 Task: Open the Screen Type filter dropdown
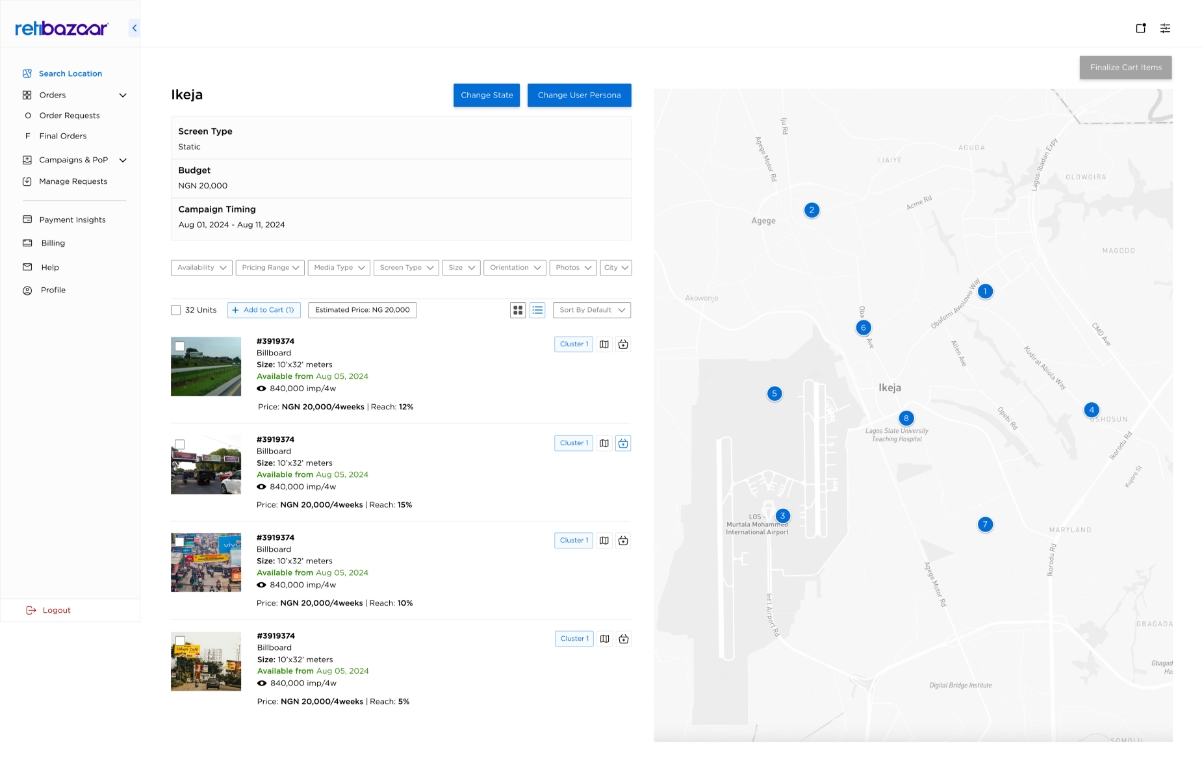click(x=407, y=268)
